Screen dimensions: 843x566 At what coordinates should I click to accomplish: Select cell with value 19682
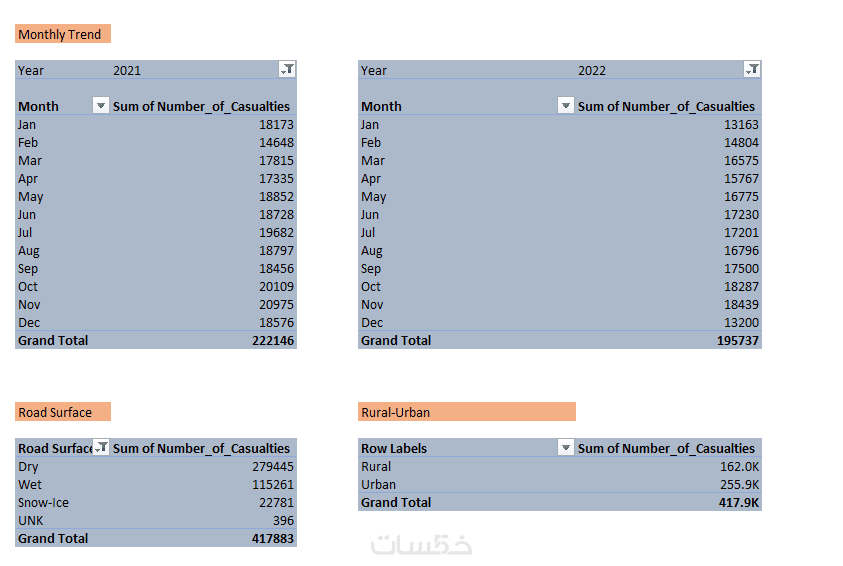276,233
